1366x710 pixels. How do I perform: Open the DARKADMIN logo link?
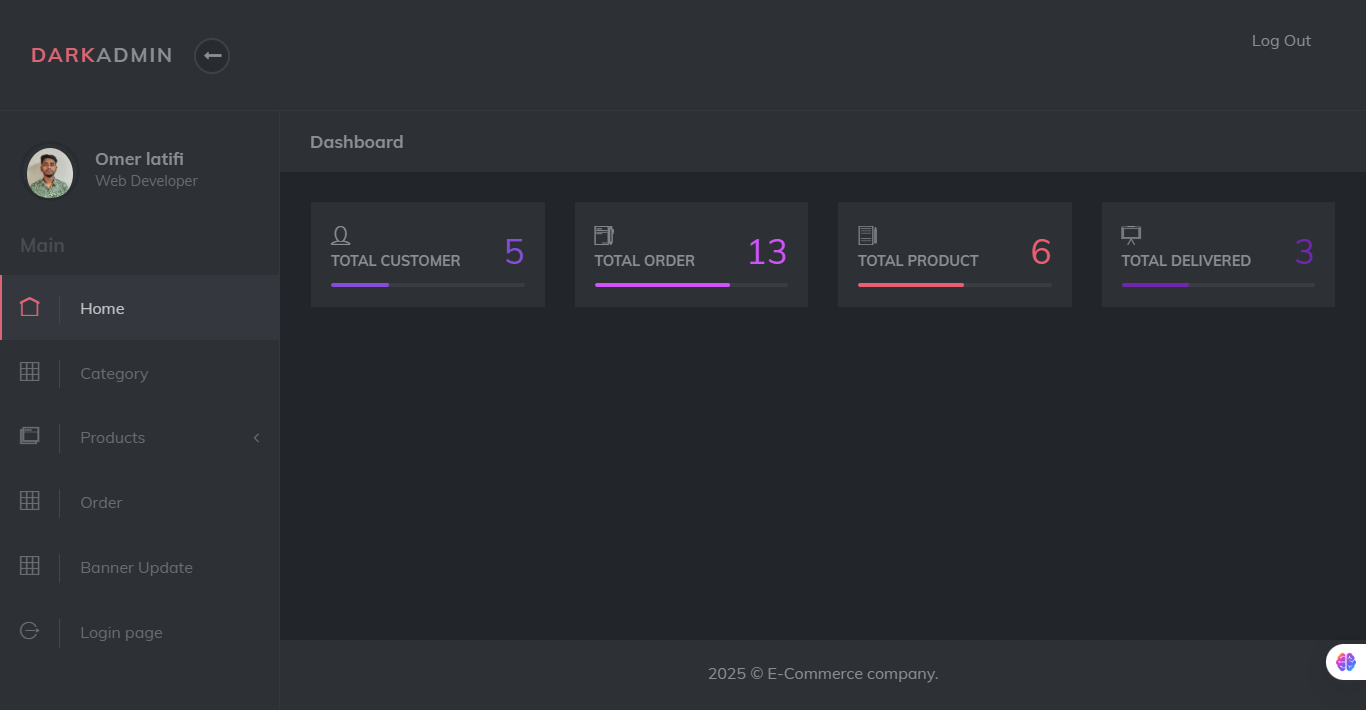click(101, 55)
